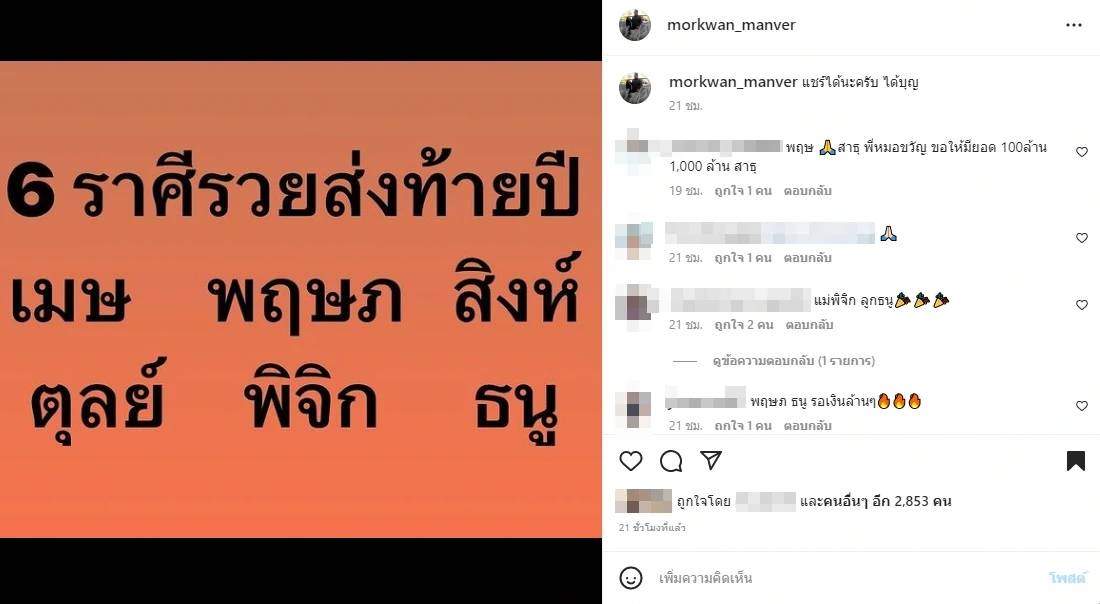
Task: Open the three-dot post options menu
Action: click(1073, 25)
